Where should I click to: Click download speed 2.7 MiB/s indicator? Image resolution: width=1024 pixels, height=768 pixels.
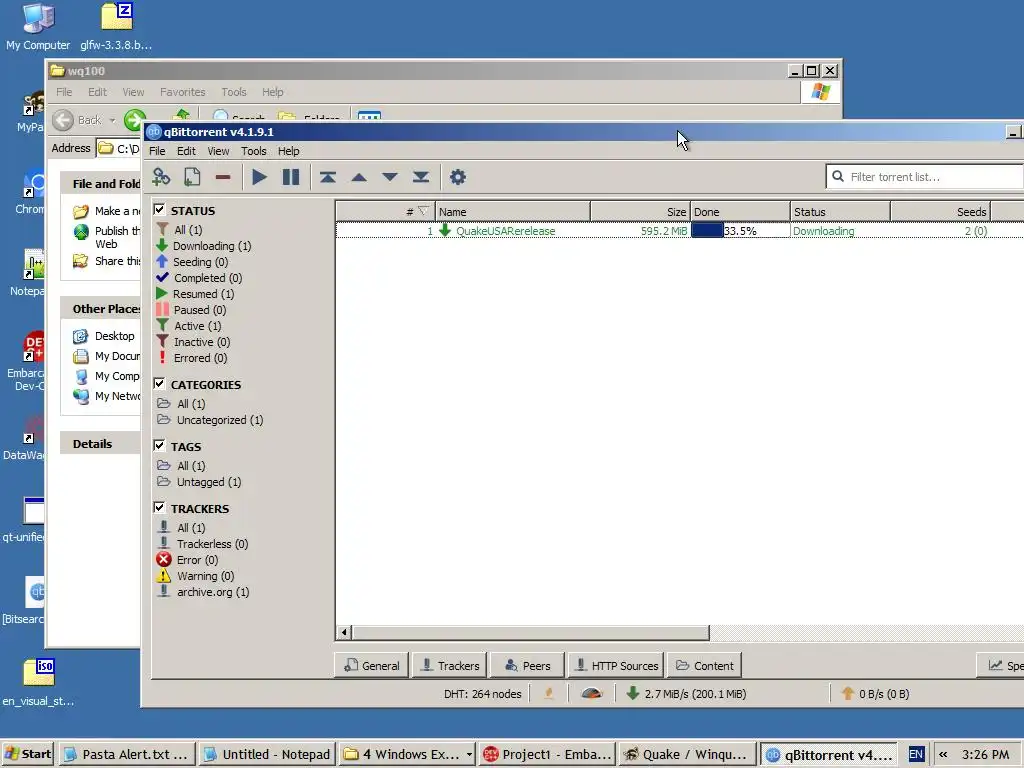686,694
